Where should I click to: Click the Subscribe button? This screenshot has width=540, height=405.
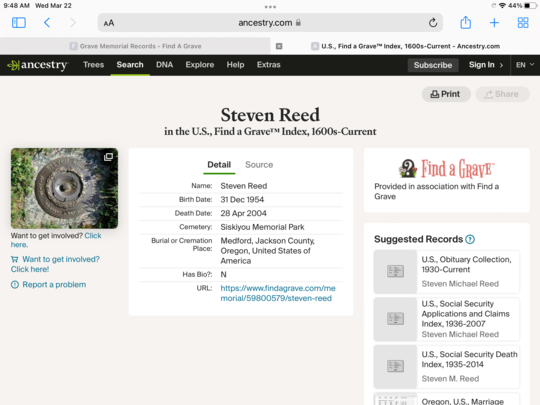(x=433, y=65)
